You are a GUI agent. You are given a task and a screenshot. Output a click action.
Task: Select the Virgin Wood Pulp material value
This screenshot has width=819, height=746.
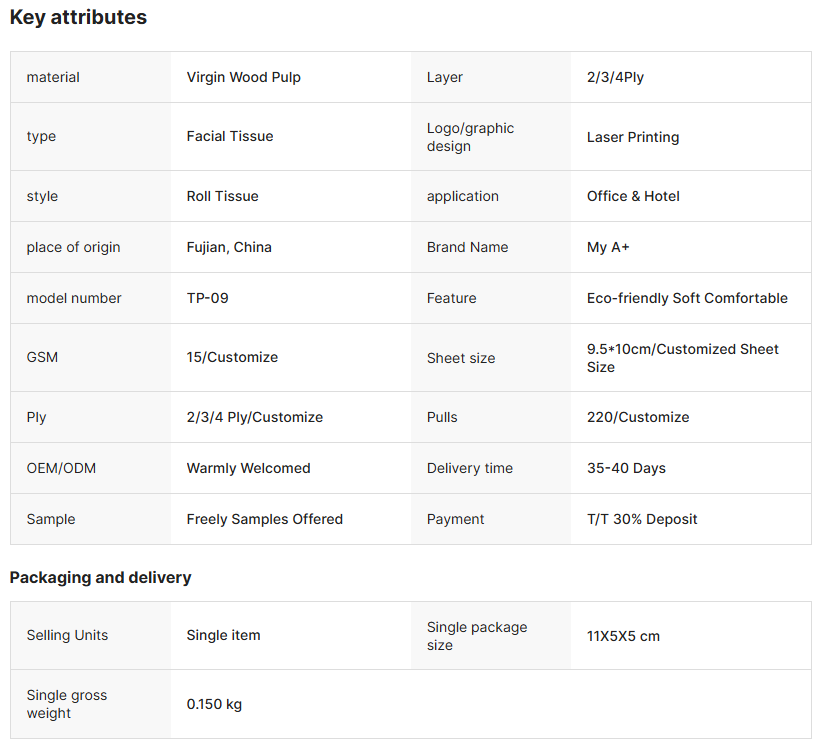(243, 77)
